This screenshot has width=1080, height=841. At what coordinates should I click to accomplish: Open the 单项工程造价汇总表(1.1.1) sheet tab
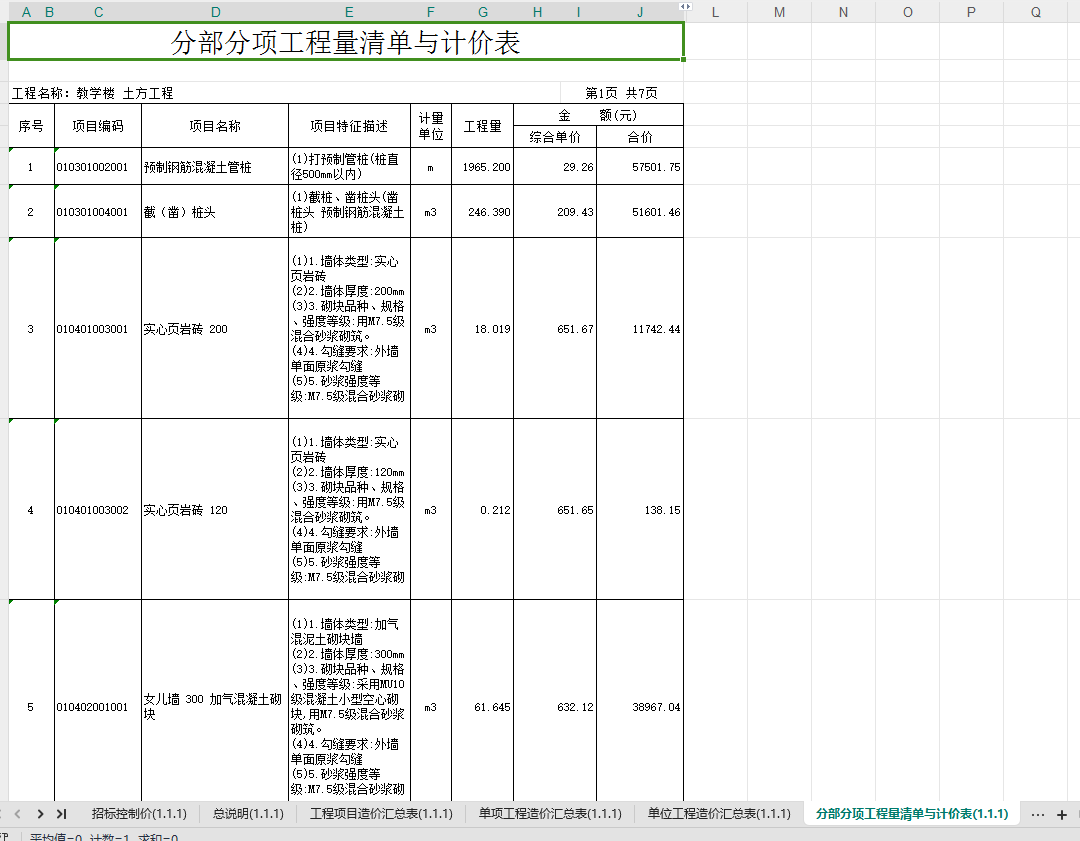(x=550, y=813)
